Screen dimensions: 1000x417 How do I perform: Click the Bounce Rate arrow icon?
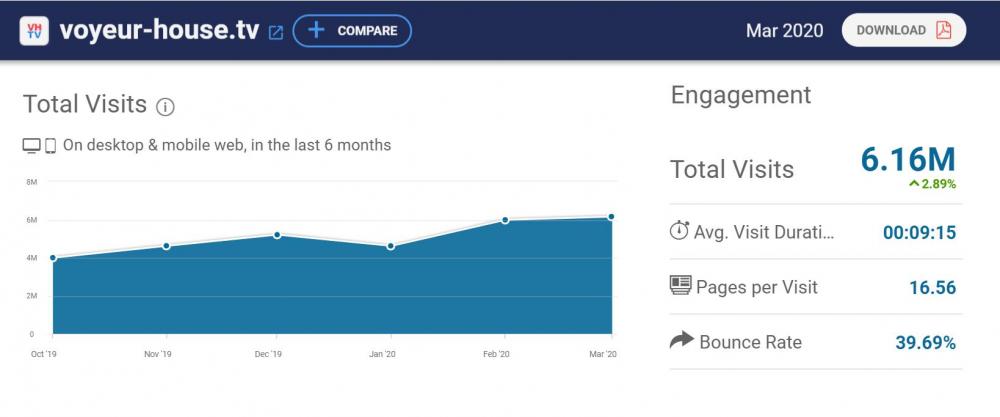point(680,341)
